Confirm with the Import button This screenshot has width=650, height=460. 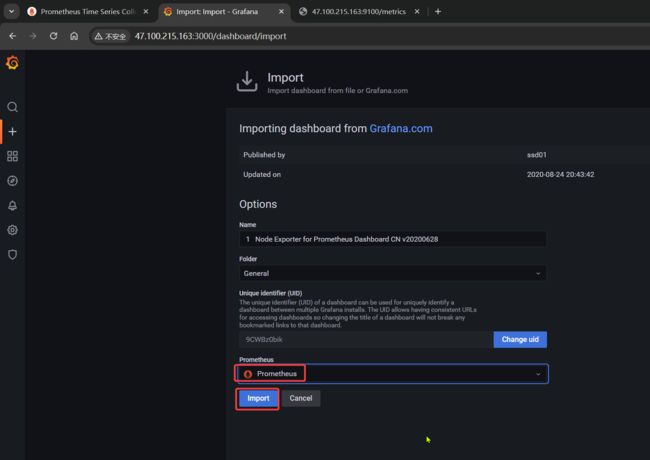[x=258, y=398]
